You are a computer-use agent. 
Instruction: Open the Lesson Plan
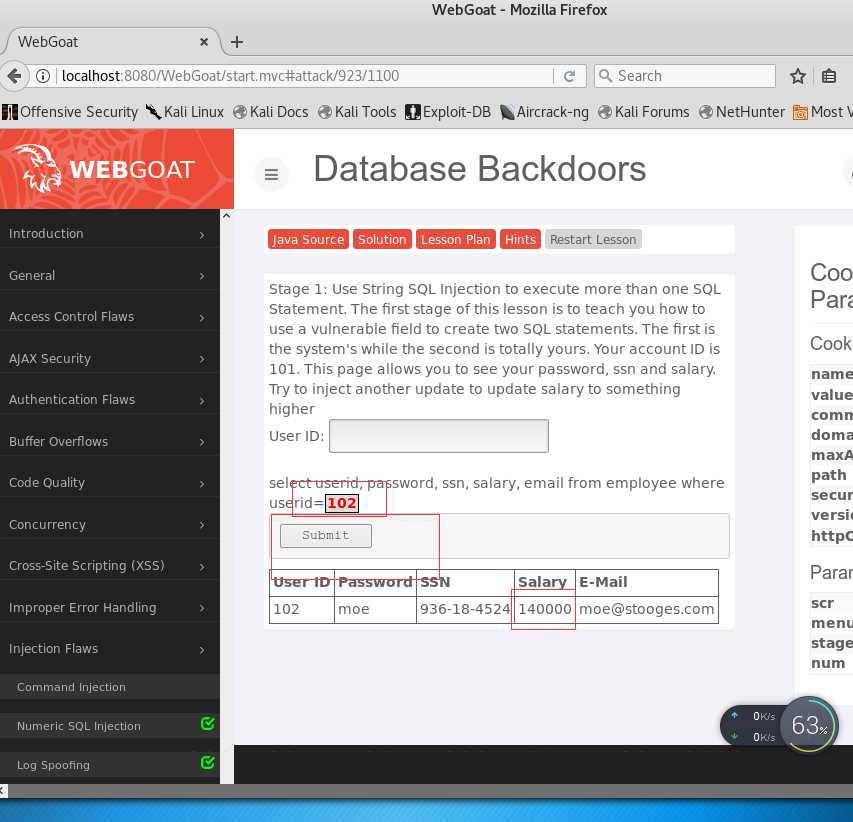point(455,239)
